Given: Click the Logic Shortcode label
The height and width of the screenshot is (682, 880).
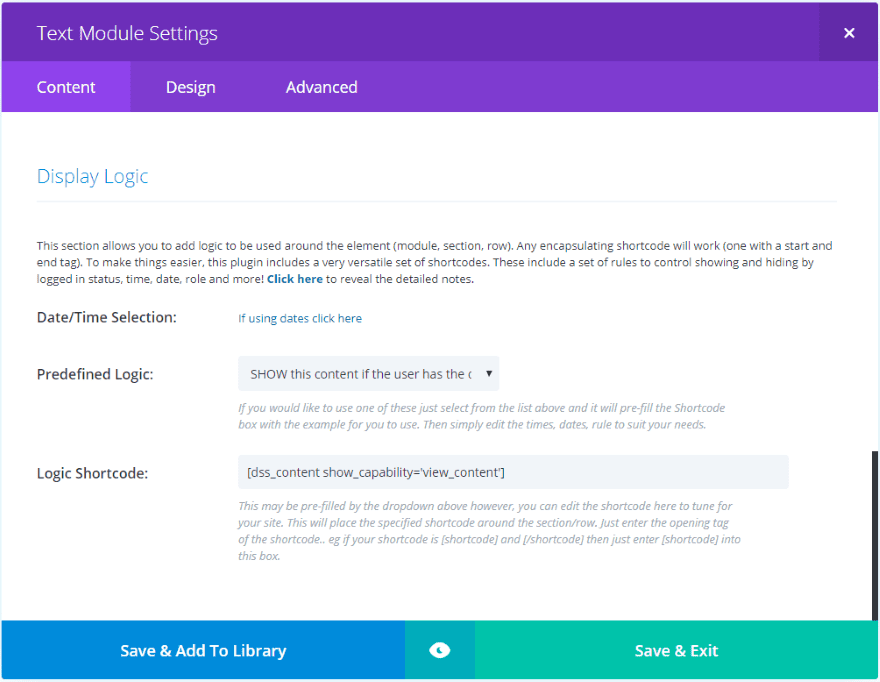Looking at the screenshot, I should coord(92,473).
